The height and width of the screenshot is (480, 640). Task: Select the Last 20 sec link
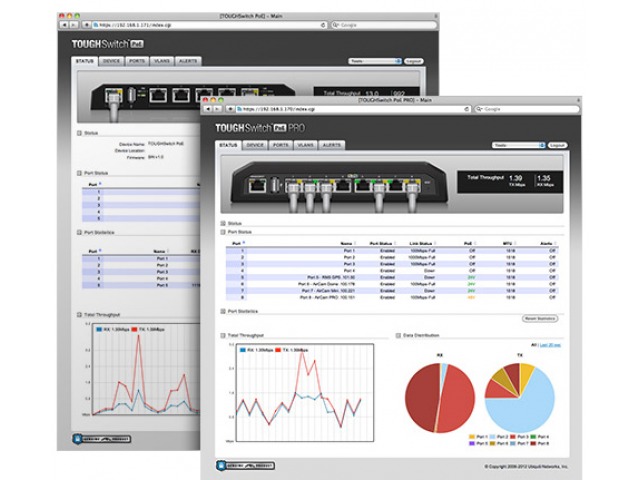550,345
